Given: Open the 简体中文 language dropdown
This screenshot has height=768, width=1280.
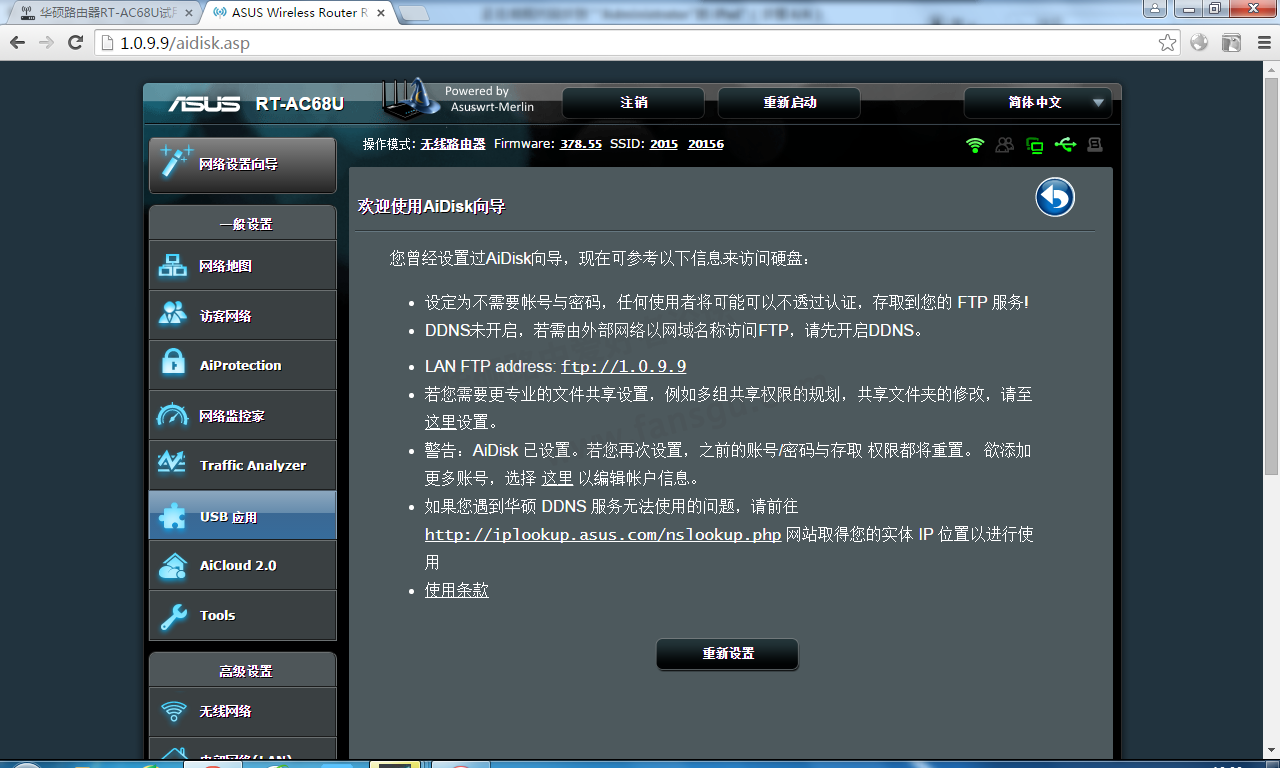Looking at the screenshot, I should coord(1037,103).
